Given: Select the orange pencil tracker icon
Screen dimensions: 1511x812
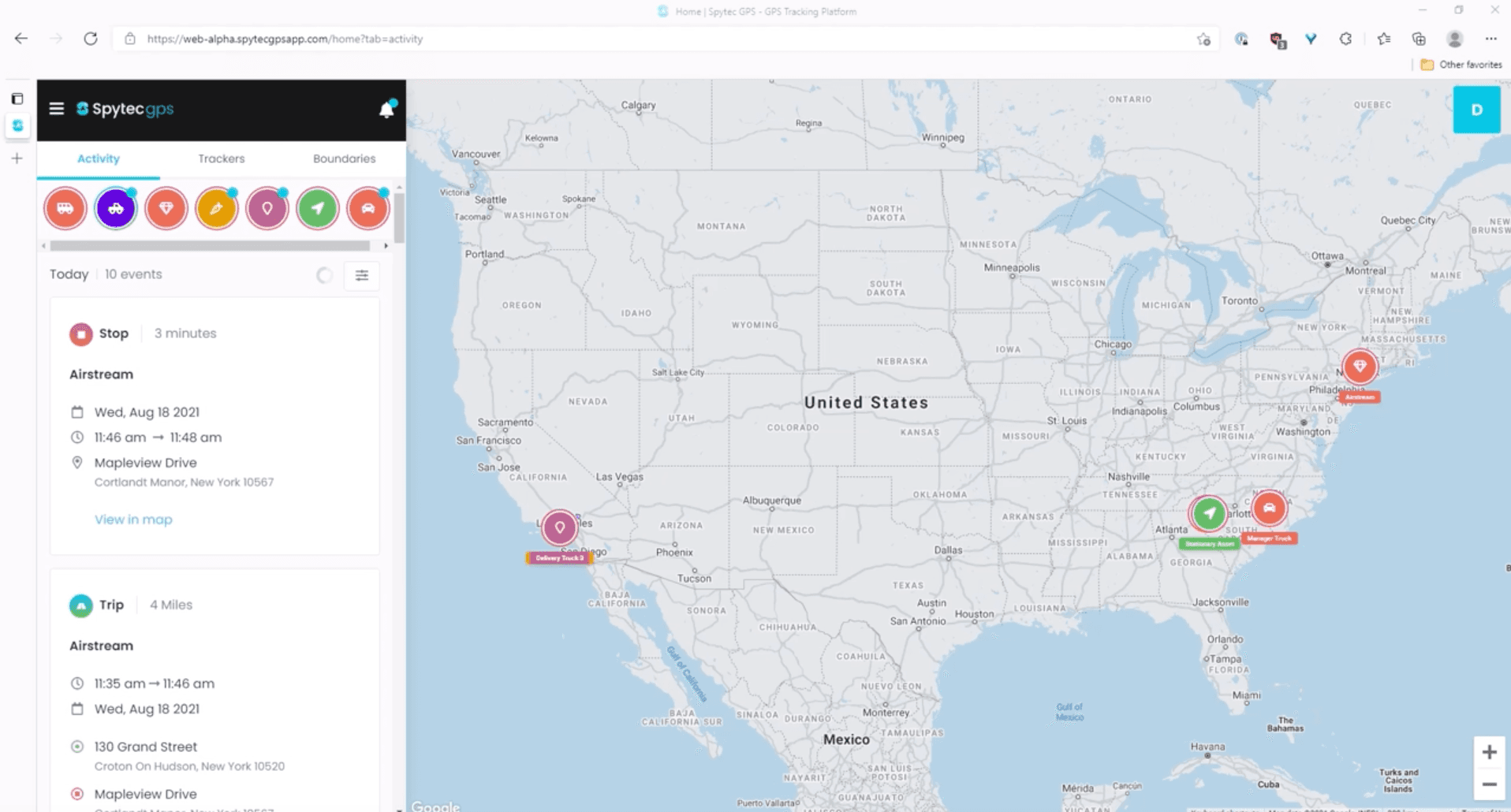Looking at the screenshot, I should (217, 209).
